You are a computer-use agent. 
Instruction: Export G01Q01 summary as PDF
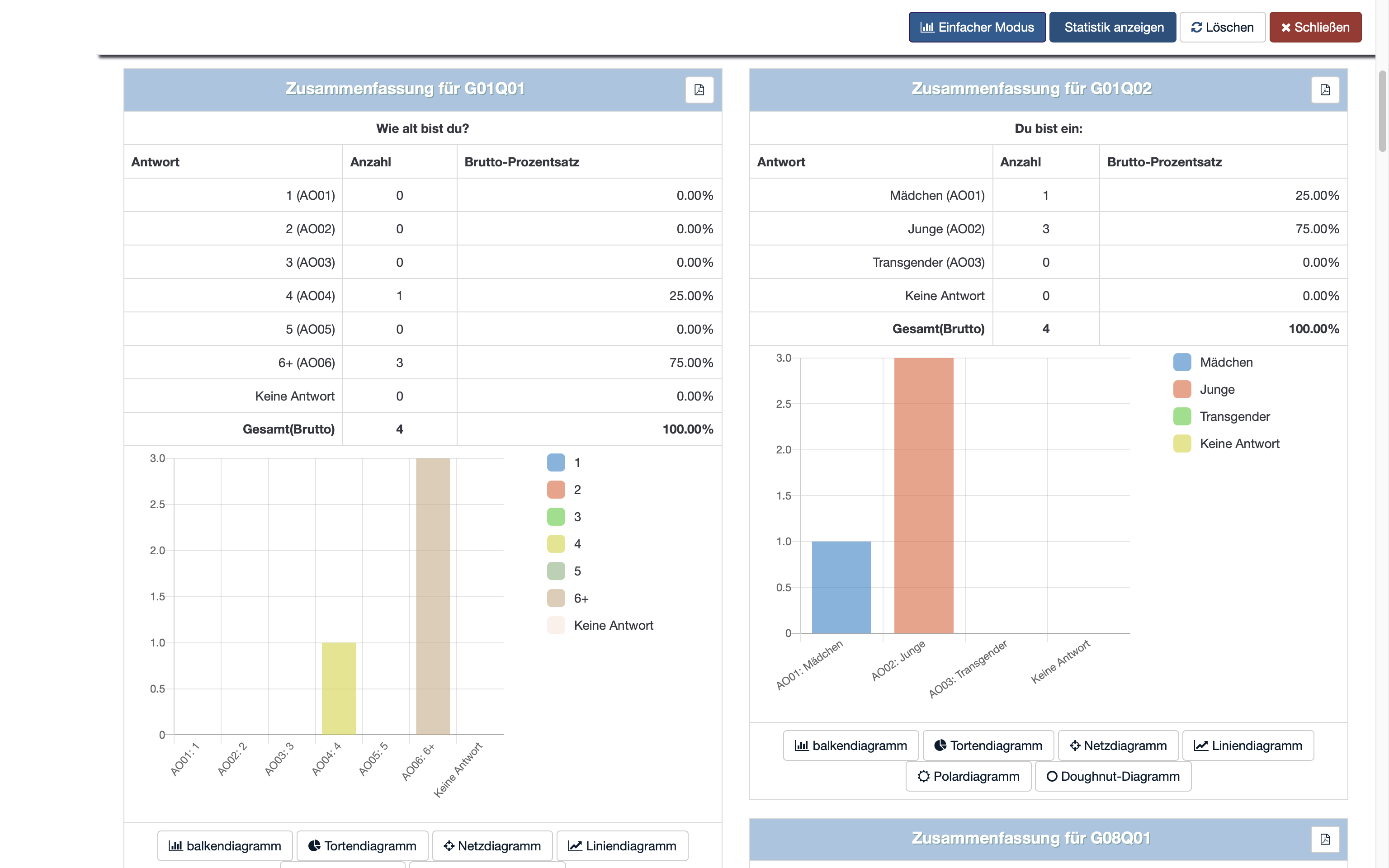point(699,90)
